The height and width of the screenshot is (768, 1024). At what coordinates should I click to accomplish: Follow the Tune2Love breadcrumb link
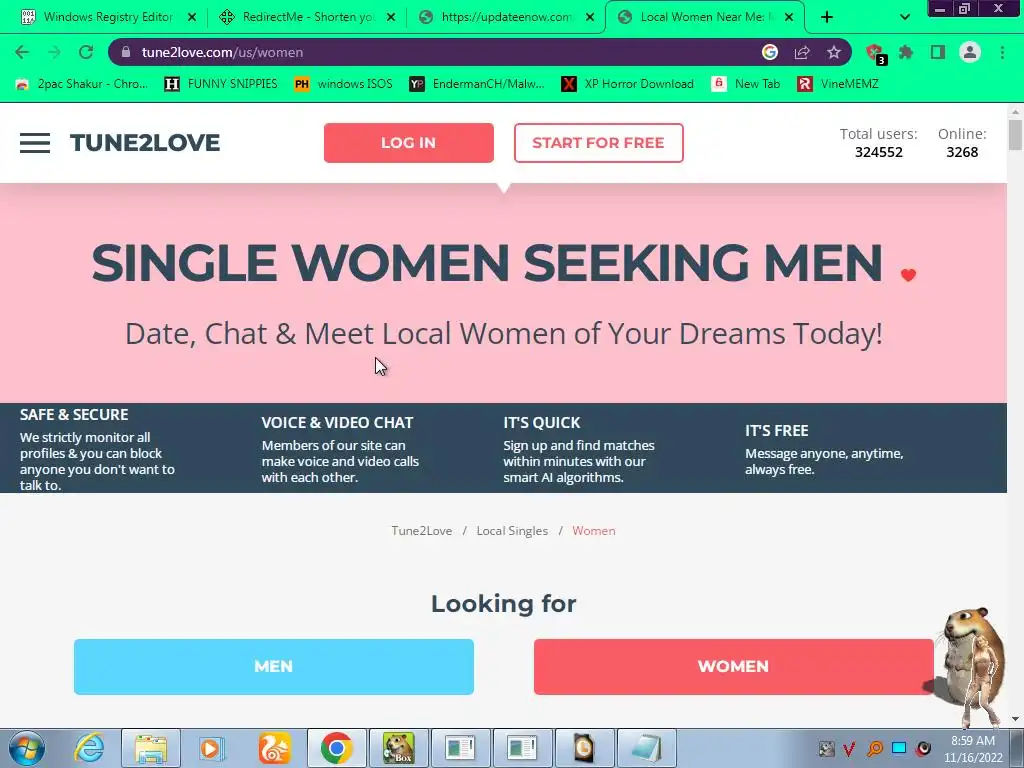coord(422,531)
